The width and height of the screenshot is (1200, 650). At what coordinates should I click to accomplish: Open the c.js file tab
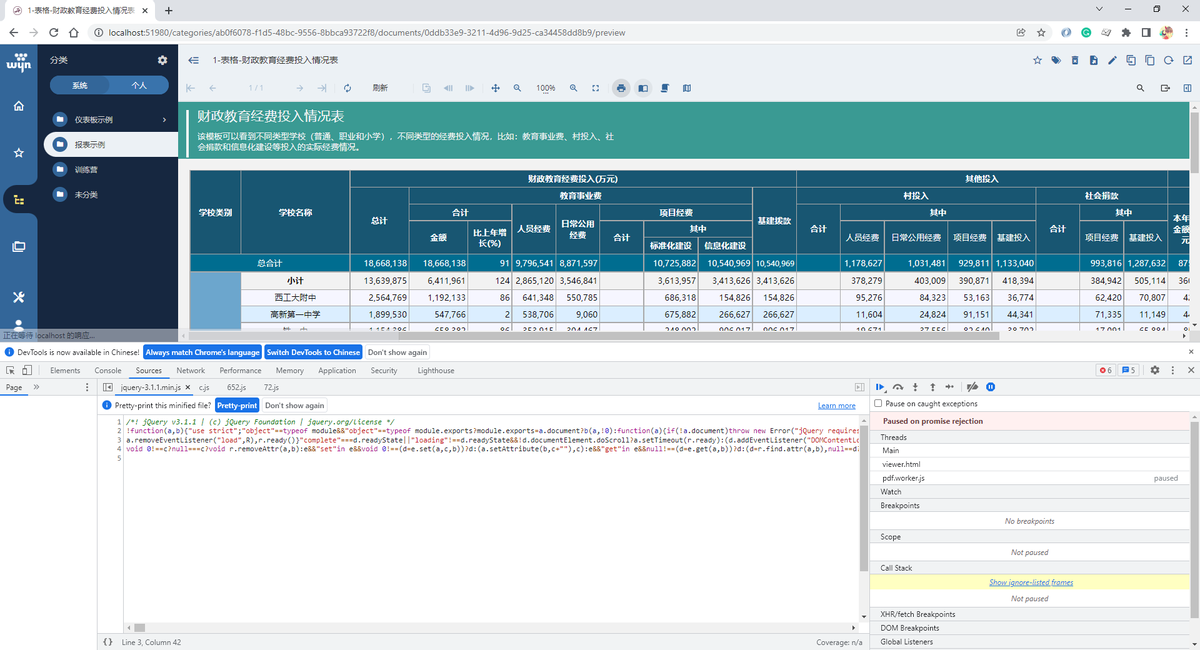click(204, 386)
